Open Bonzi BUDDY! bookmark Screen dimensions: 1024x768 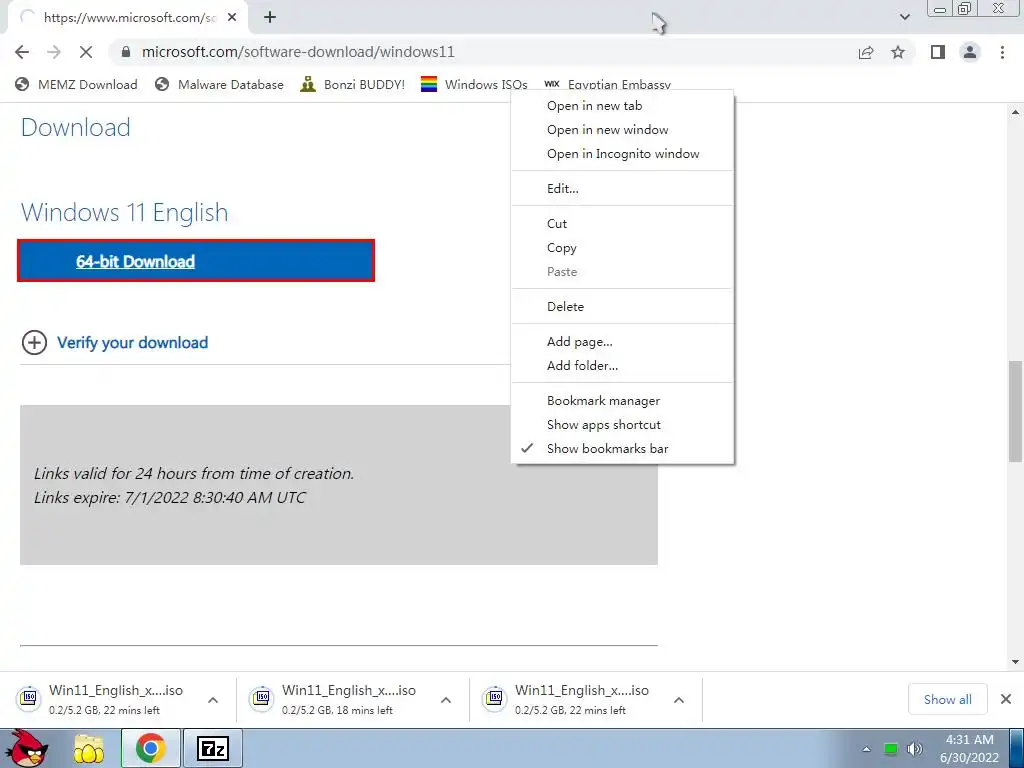pos(353,84)
